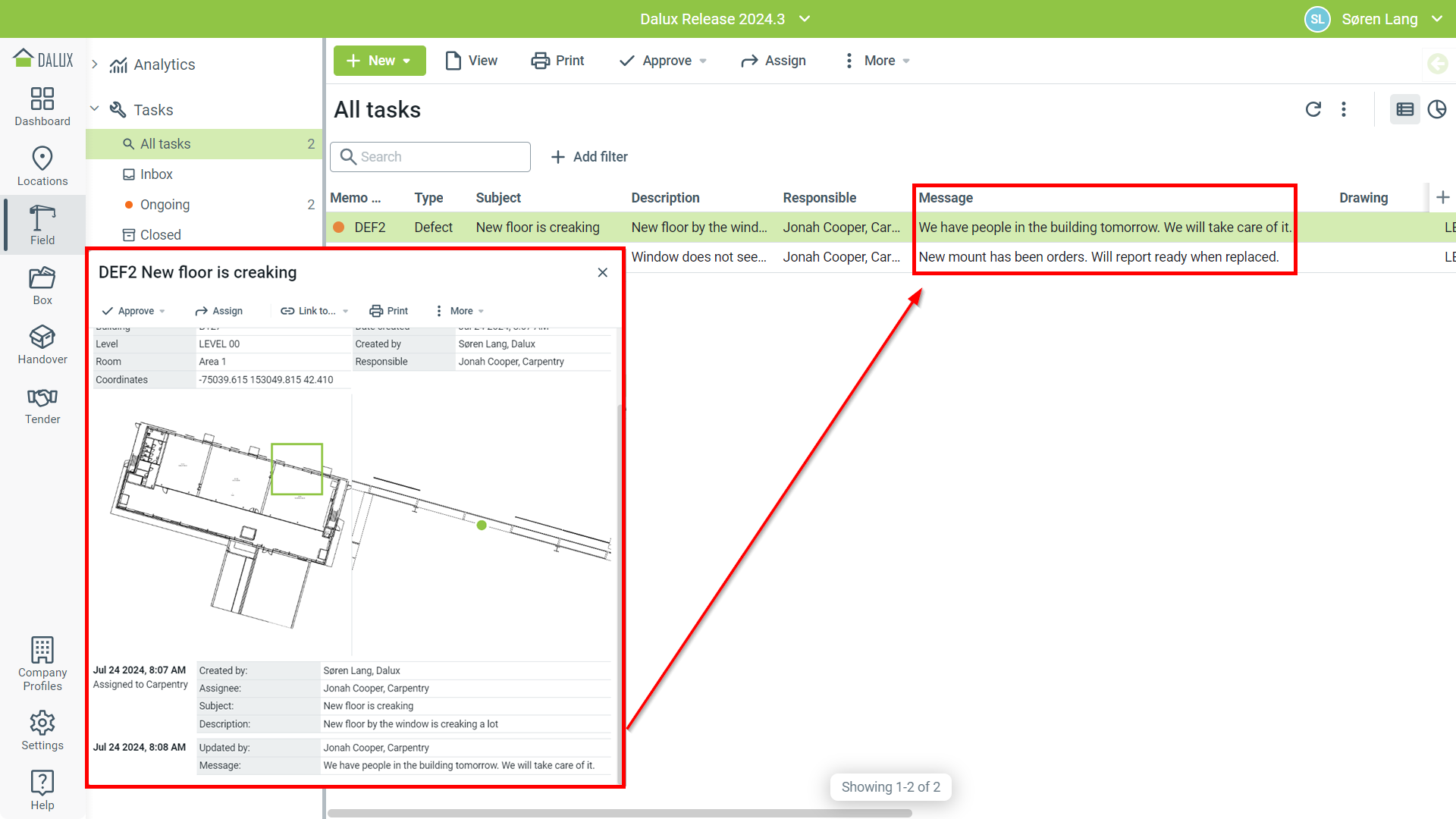The image size is (1456, 819).
Task: Select Inbox in the task list
Action: coord(156,174)
